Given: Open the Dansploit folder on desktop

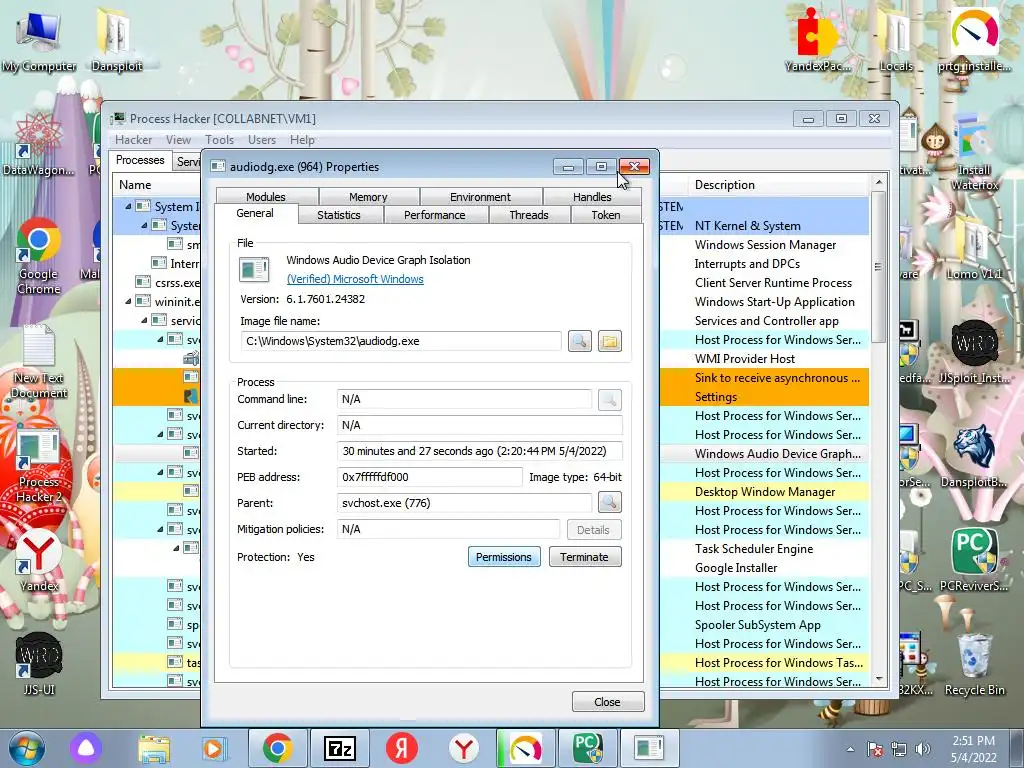Looking at the screenshot, I should [x=117, y=41].
